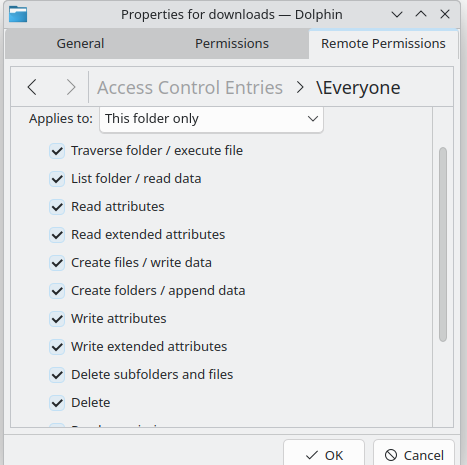
Task: Confirm with the OK button
Action: point(324,455)
